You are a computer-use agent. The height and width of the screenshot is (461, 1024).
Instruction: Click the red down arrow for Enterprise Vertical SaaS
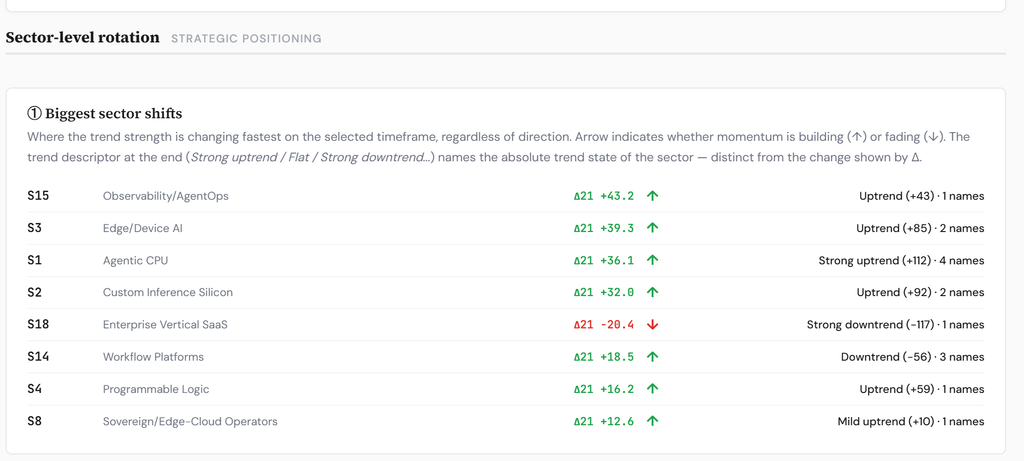click(x=652, y=325)
